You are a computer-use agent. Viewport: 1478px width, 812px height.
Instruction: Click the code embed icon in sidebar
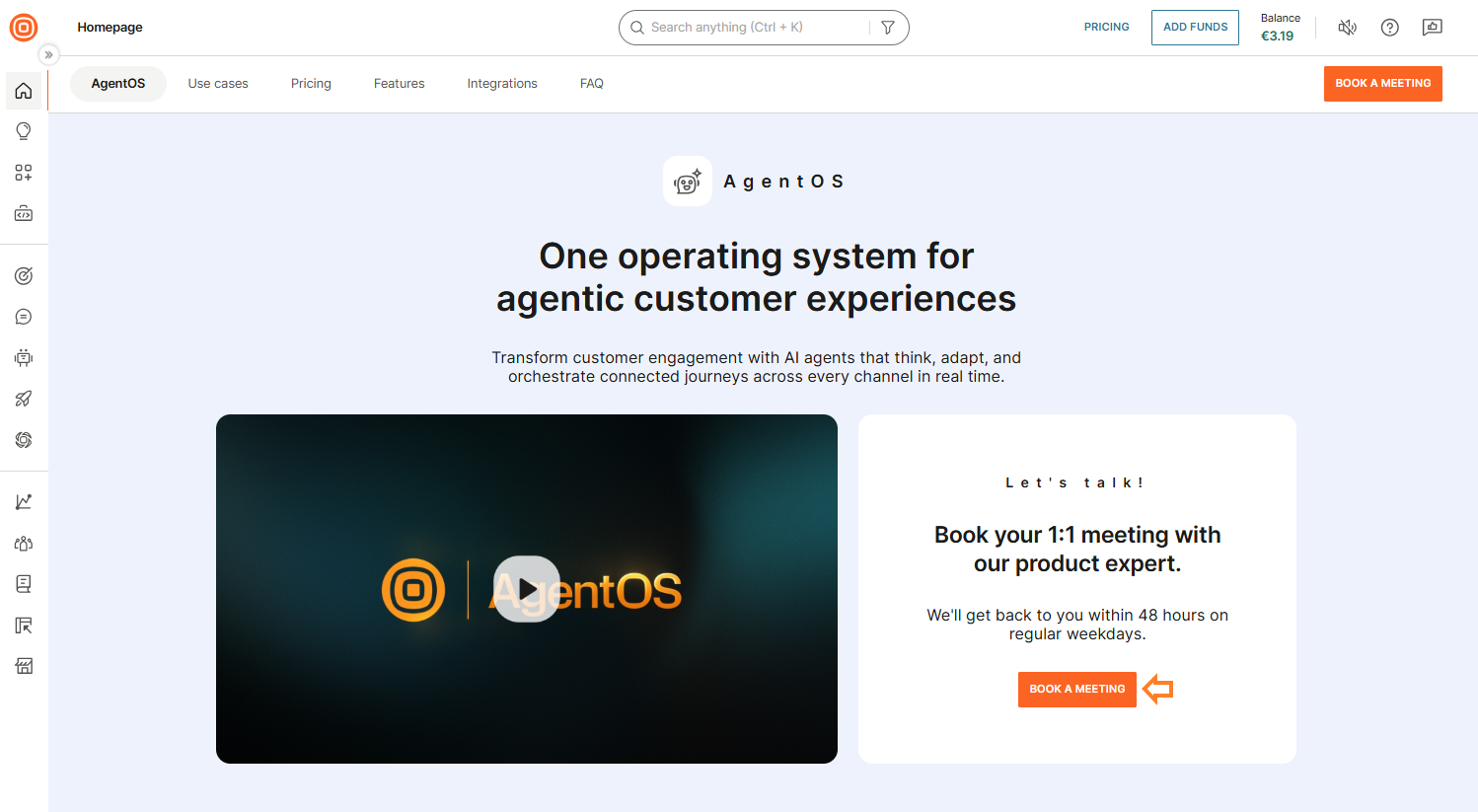[x=24, y=213]
